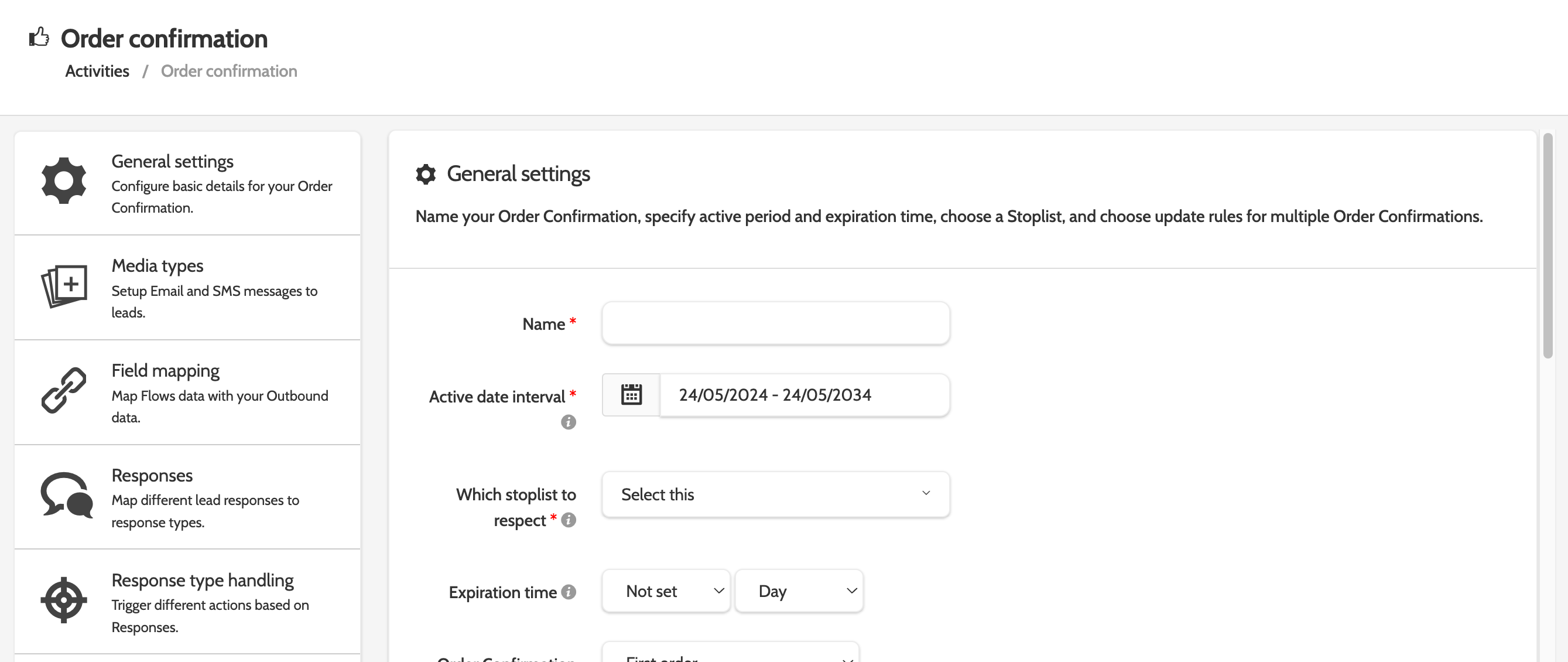
Task: Open the 'Day' unit dropdown
Action: 799,591
